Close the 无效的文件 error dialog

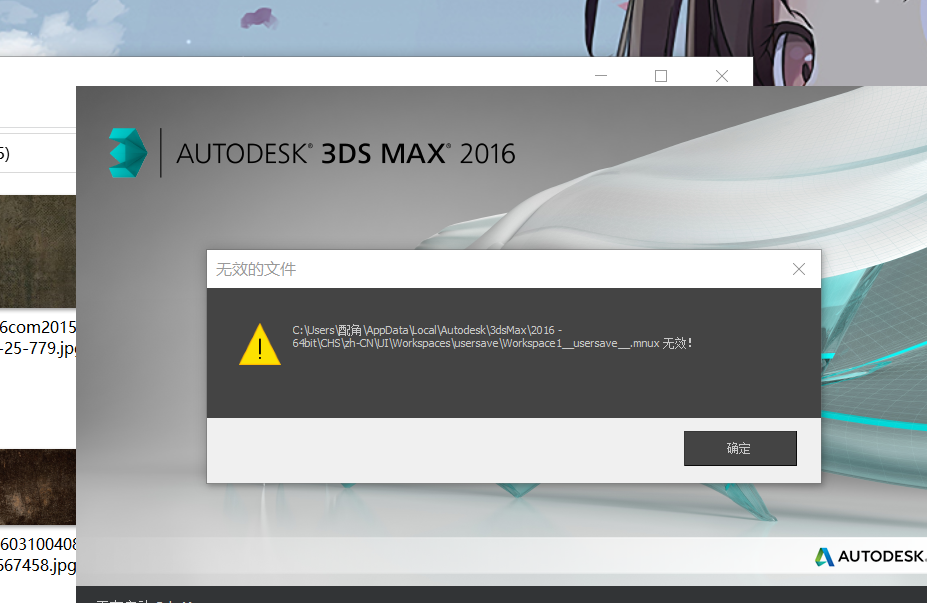click(x=799, y=269)
